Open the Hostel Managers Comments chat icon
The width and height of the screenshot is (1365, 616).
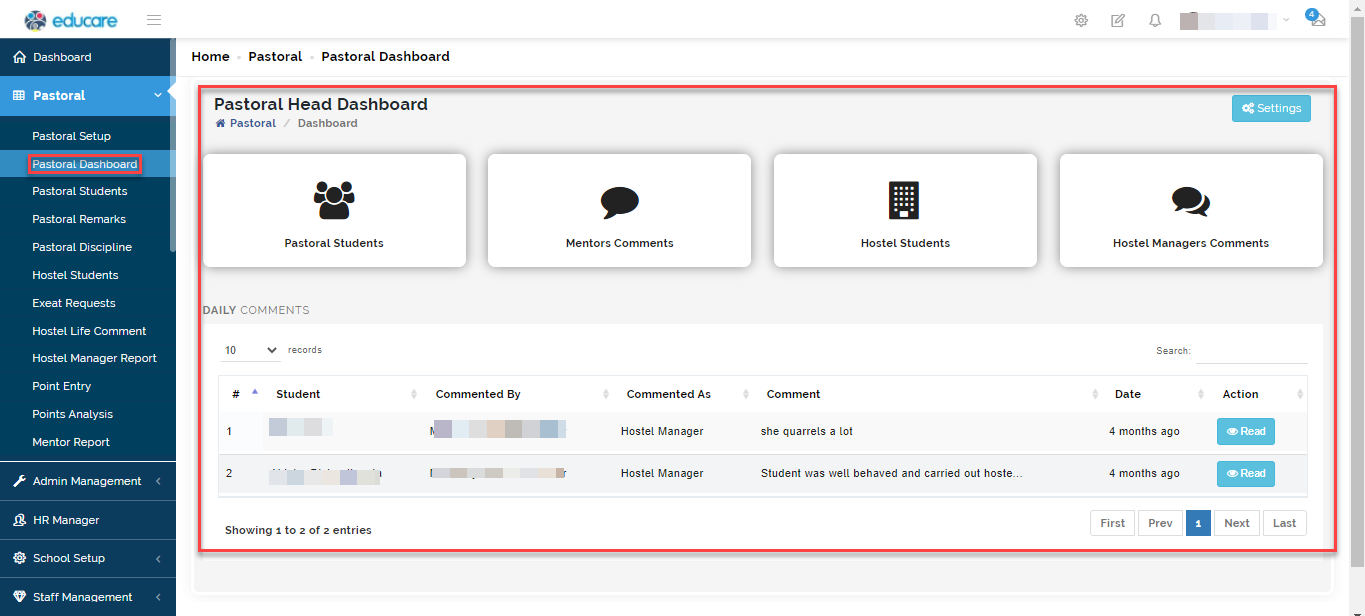pyautogui.click(x=1190, y=202)
